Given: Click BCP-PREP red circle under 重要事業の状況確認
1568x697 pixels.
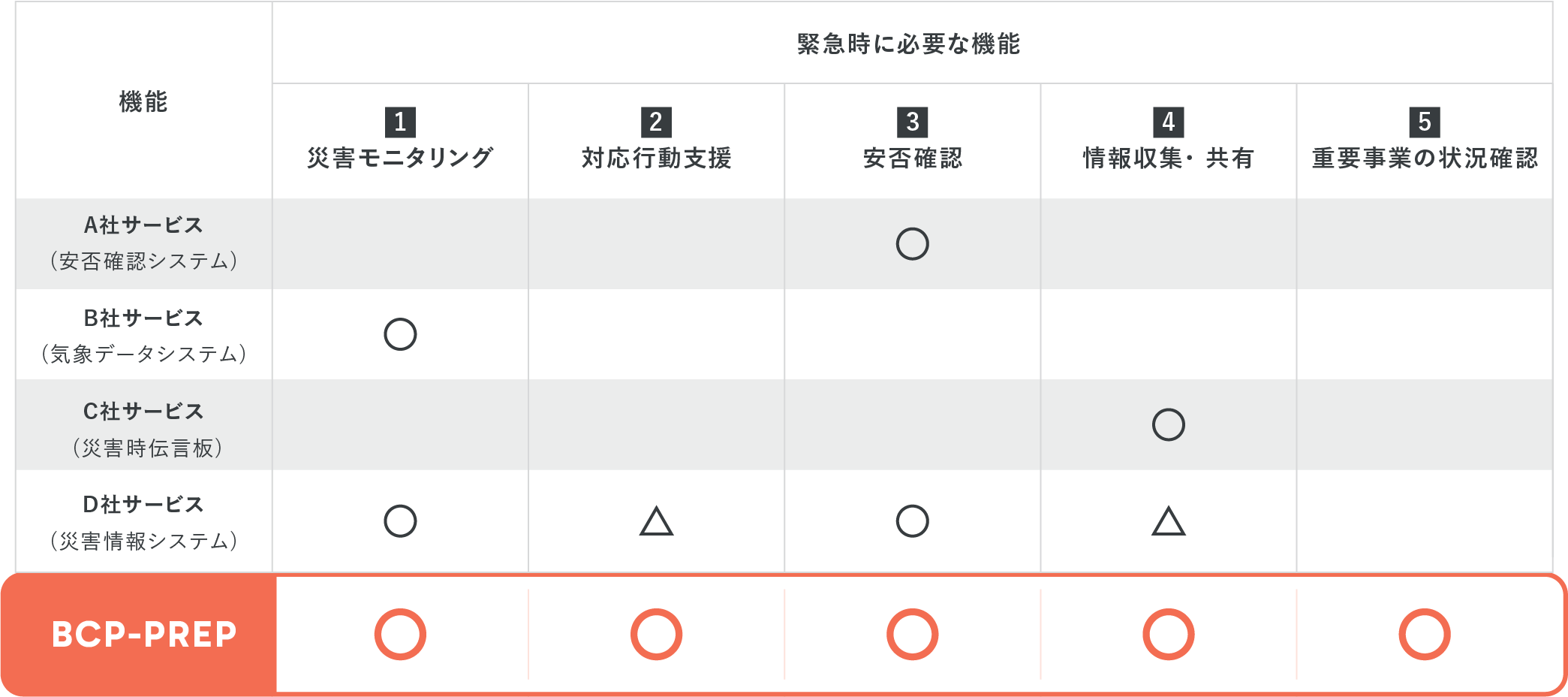Looking at the screenshot, I should tap(1424, 635).
